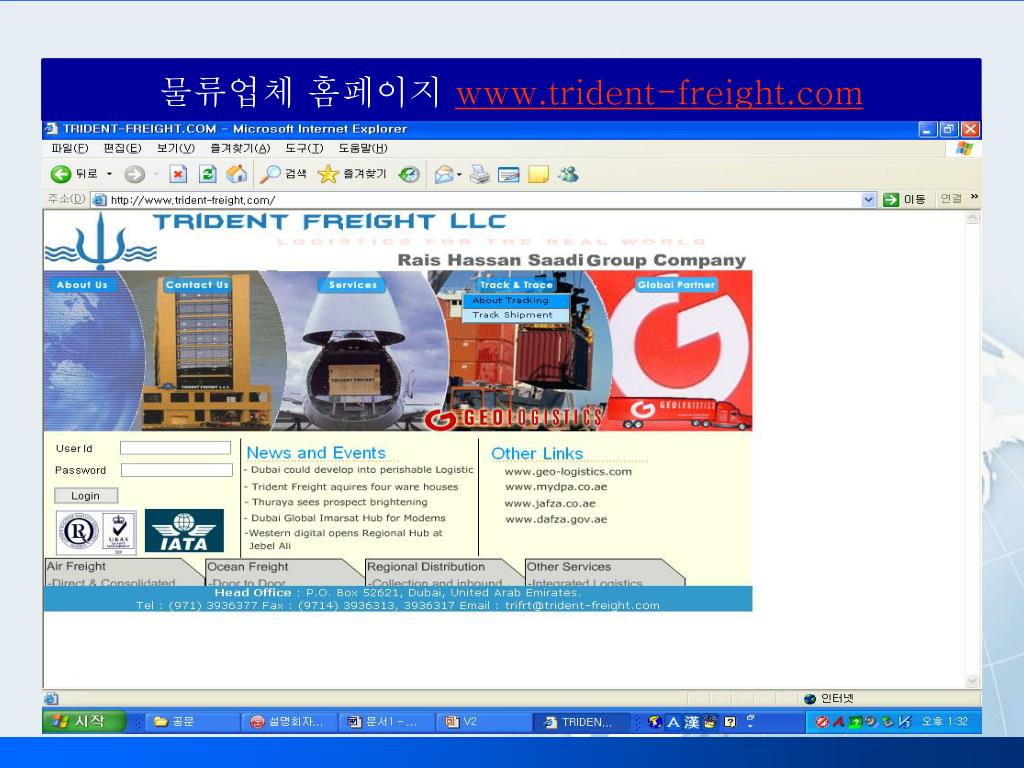1024x768 pixels.
Task: Open www.dafza.gov.ae link
Action: pos(556,520)
